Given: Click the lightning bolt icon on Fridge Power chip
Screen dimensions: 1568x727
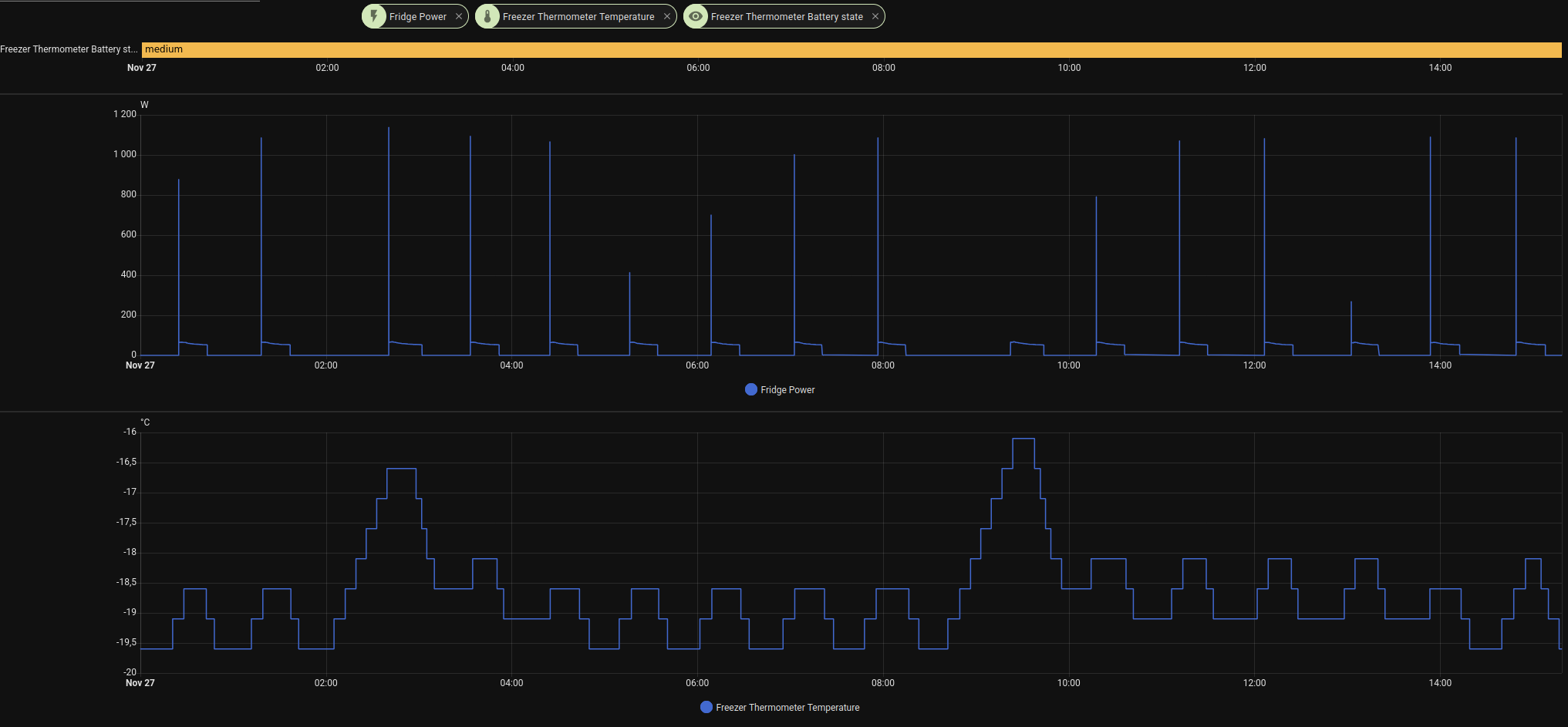Looking at the screenshot, I should point(374,16).
